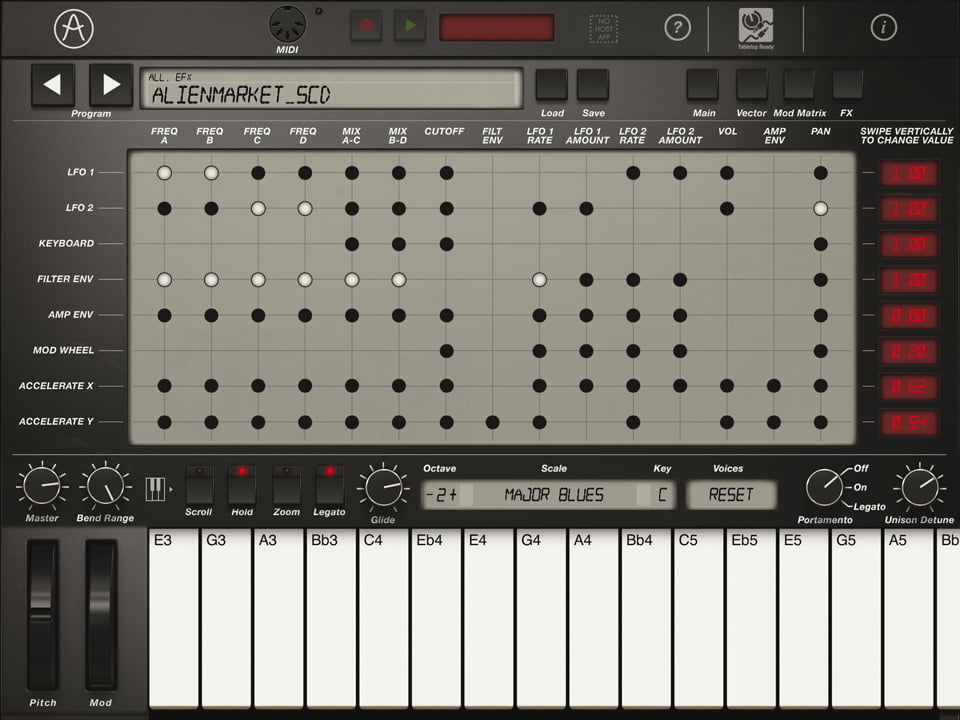Switch to the FX tab
960x720 pixels.
[x=847, y=84]
